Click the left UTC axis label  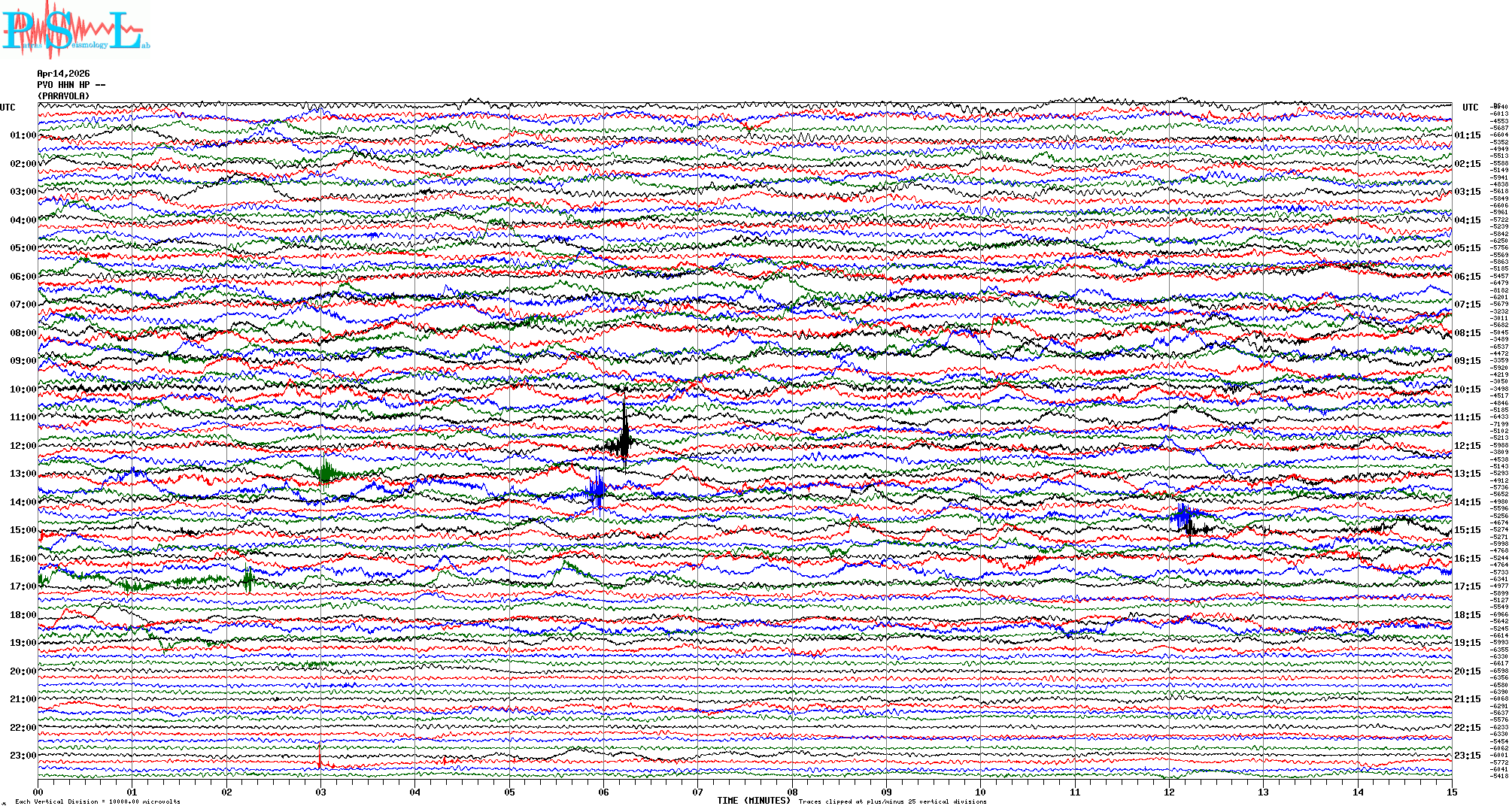coord(8,108)
